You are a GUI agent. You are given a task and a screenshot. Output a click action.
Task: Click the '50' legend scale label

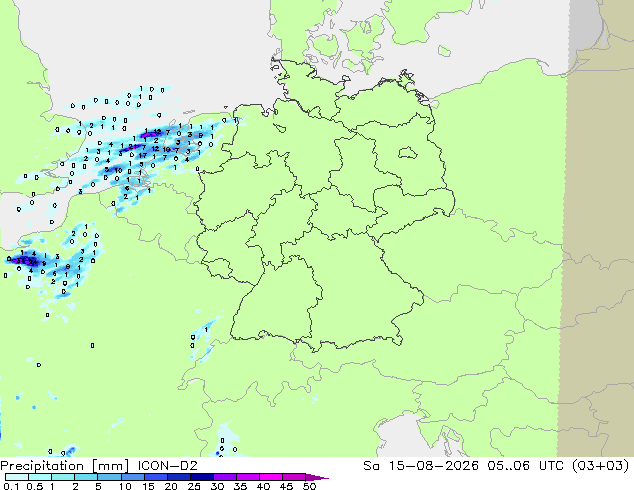click(309, 486)
